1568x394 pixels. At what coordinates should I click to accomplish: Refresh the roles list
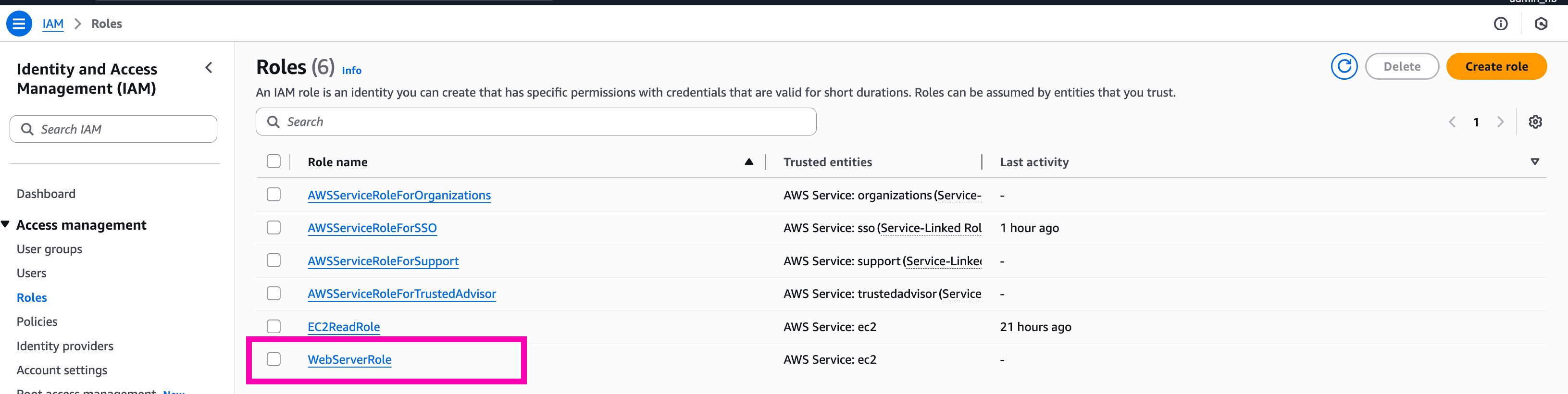[x=1344, y=66]
